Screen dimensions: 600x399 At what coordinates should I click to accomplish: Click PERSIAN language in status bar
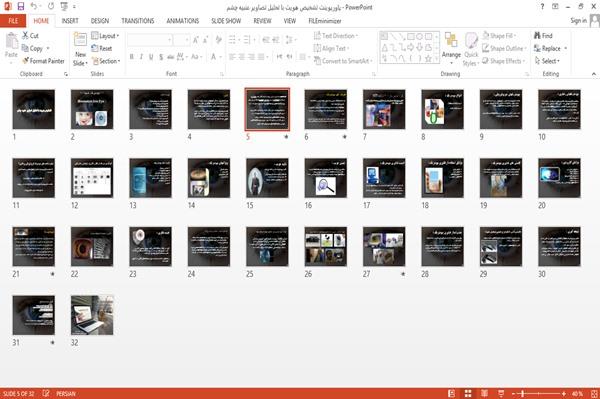point(66,393)
